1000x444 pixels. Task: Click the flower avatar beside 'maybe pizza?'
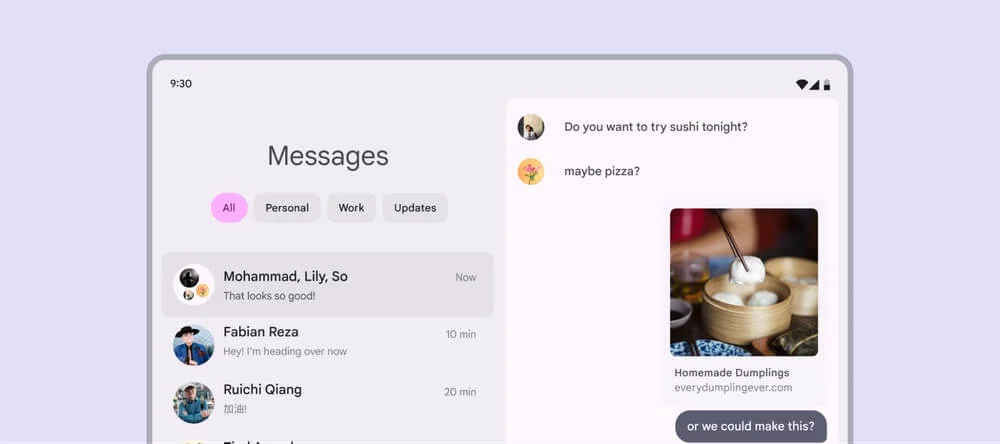(531, 172)
